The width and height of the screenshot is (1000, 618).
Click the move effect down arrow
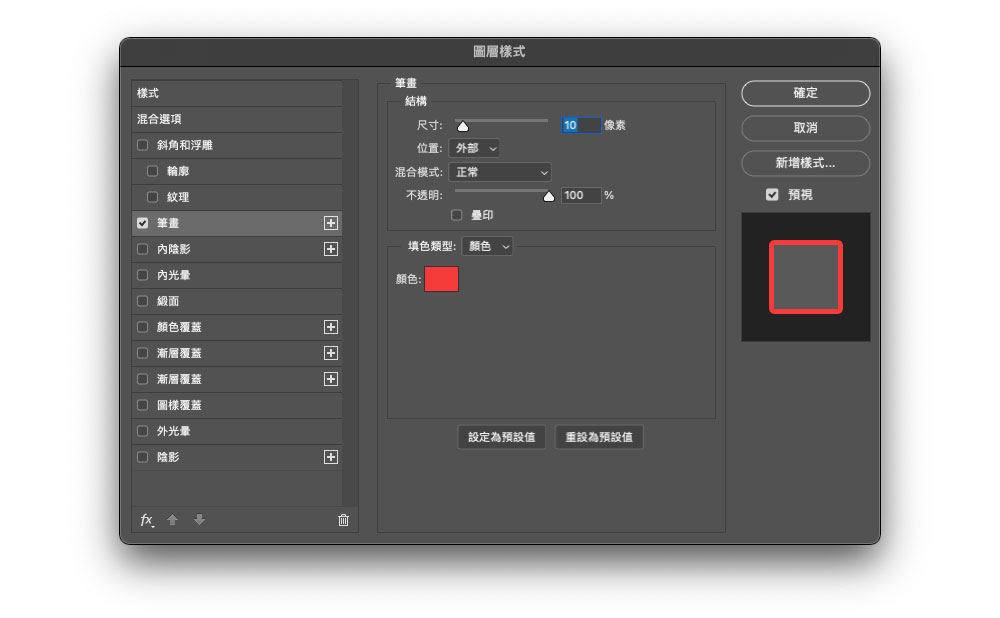click(199, 520)
